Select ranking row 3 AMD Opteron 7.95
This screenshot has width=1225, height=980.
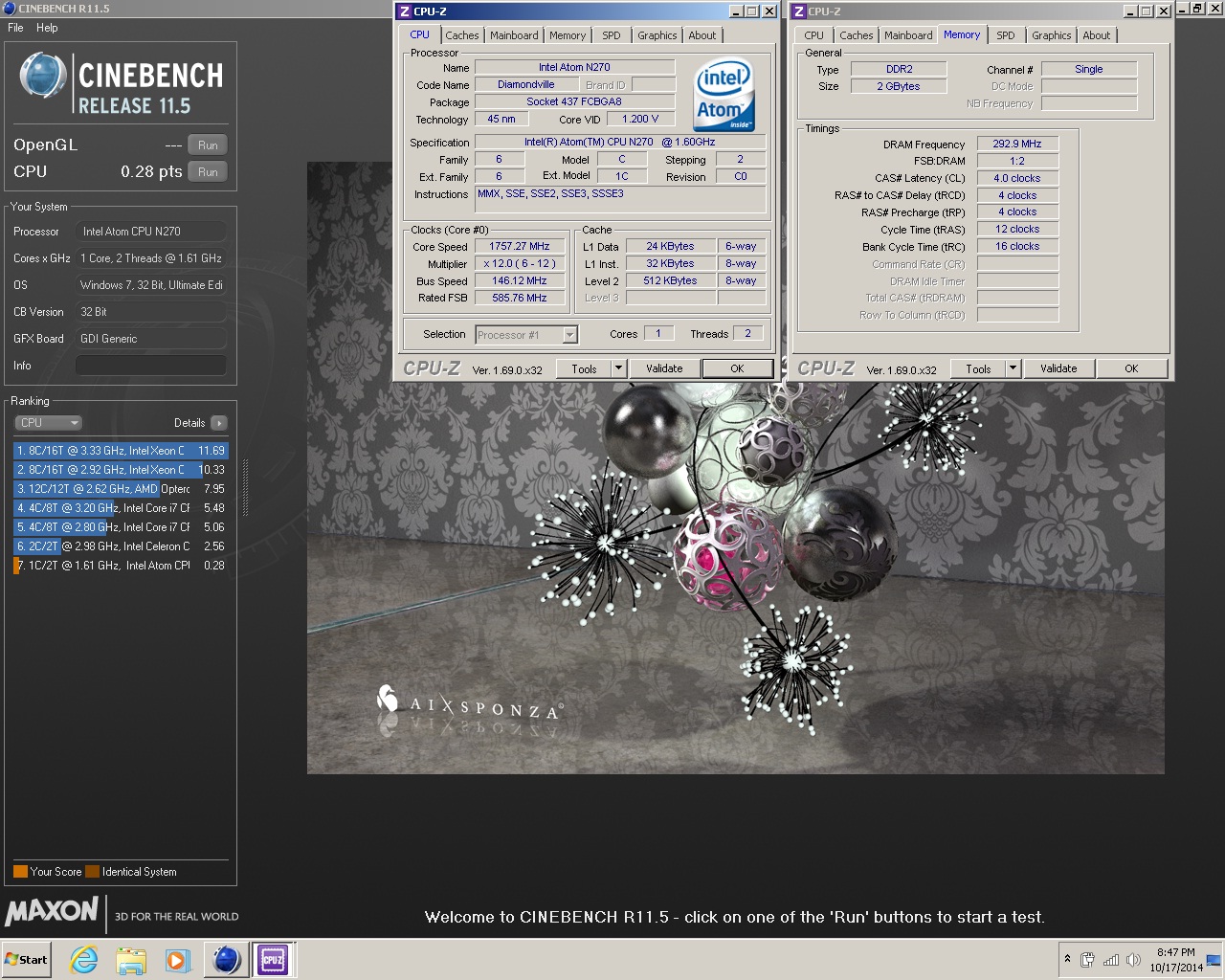120,489
